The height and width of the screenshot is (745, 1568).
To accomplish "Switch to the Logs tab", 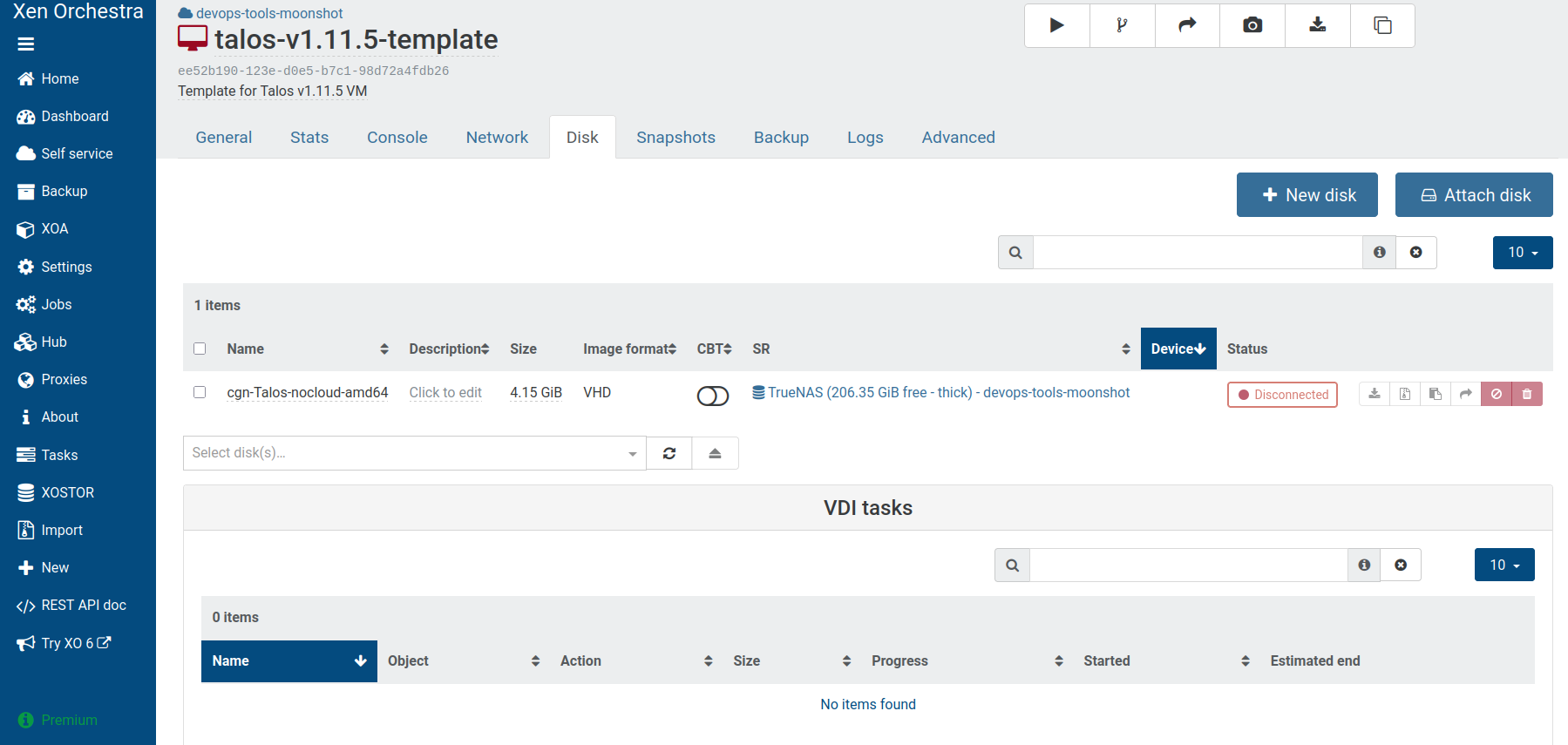I will click(x=865, y=138).
